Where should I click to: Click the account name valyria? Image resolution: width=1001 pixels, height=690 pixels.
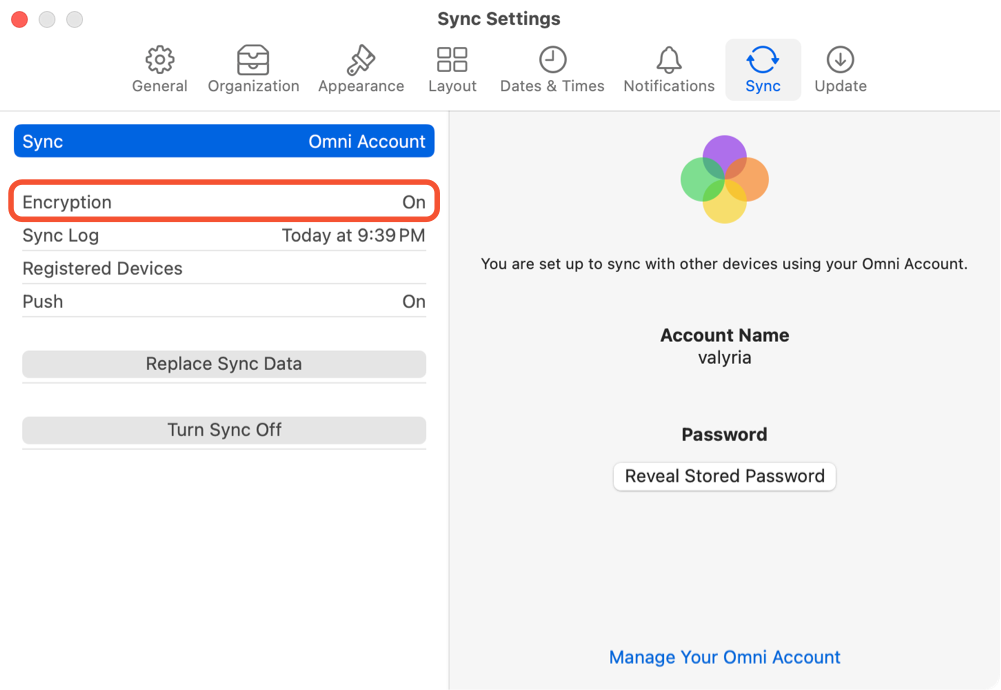725,357
